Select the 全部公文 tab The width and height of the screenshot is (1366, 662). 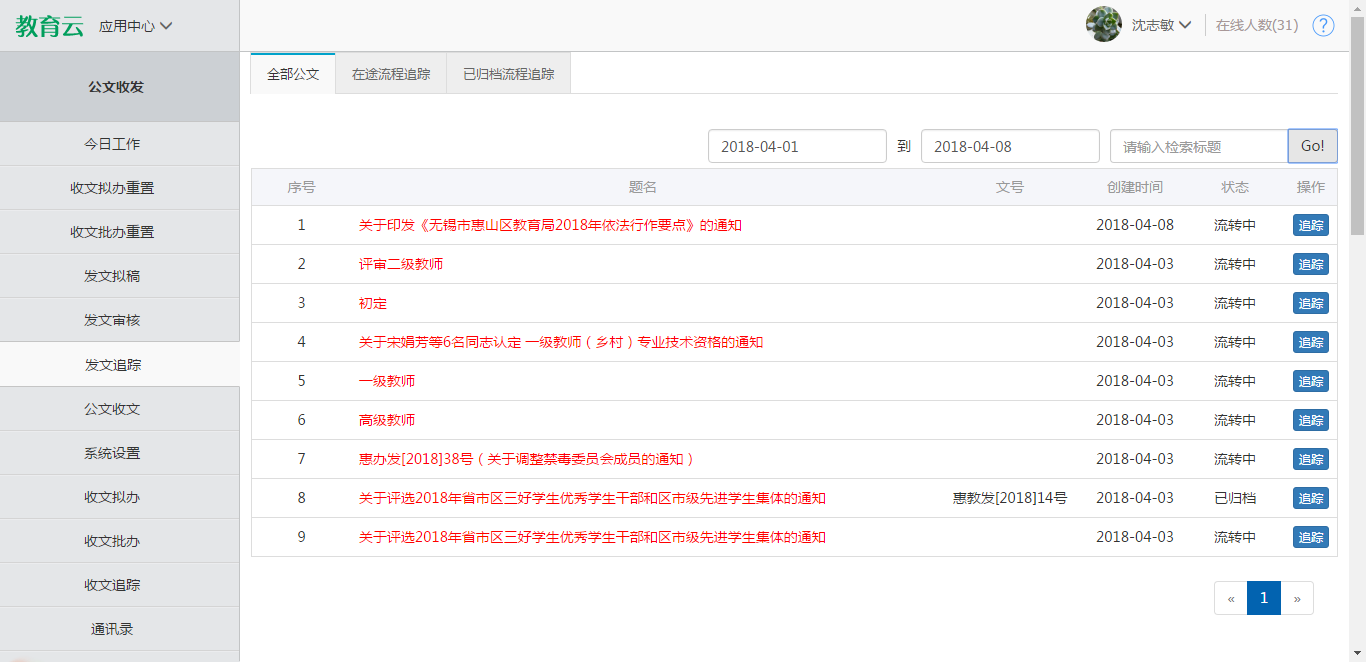pos(293,74)
